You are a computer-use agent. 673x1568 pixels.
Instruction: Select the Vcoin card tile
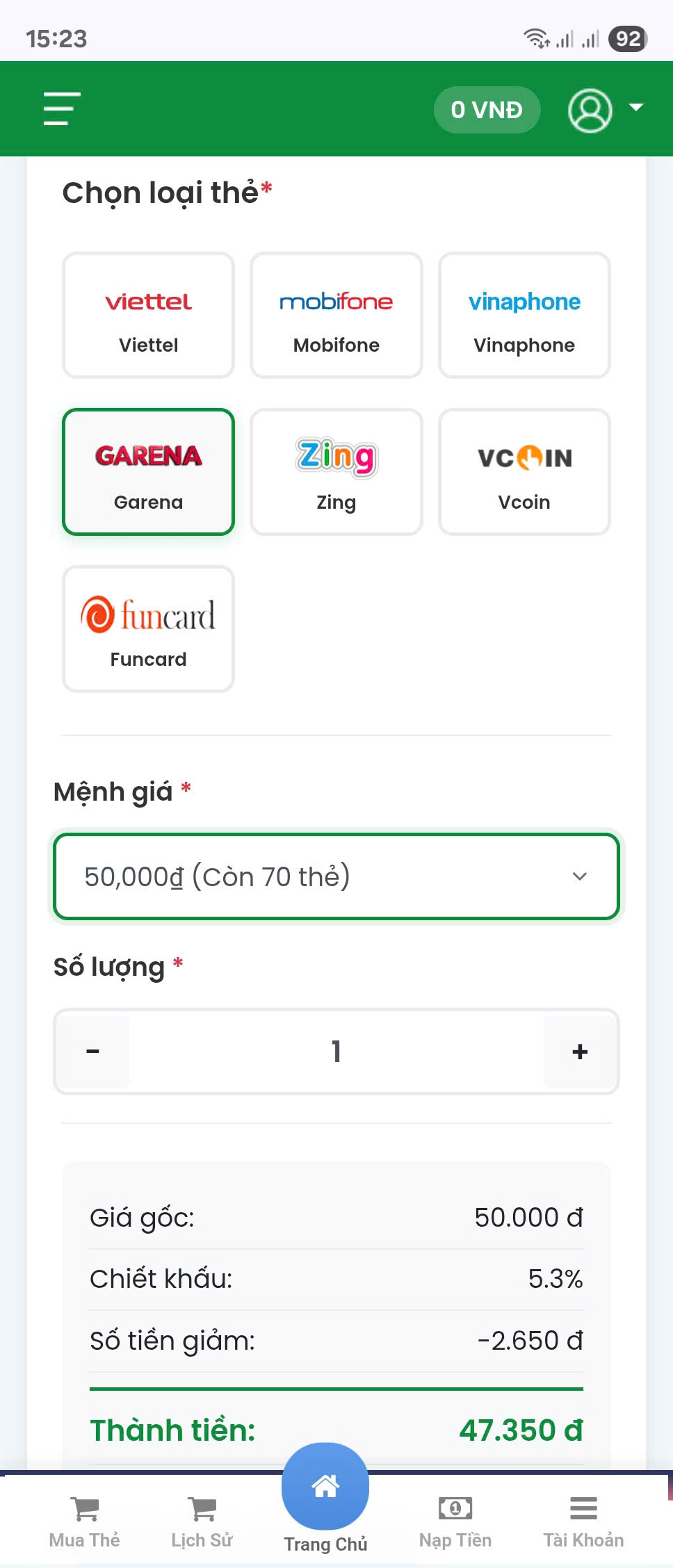[524, 472]
